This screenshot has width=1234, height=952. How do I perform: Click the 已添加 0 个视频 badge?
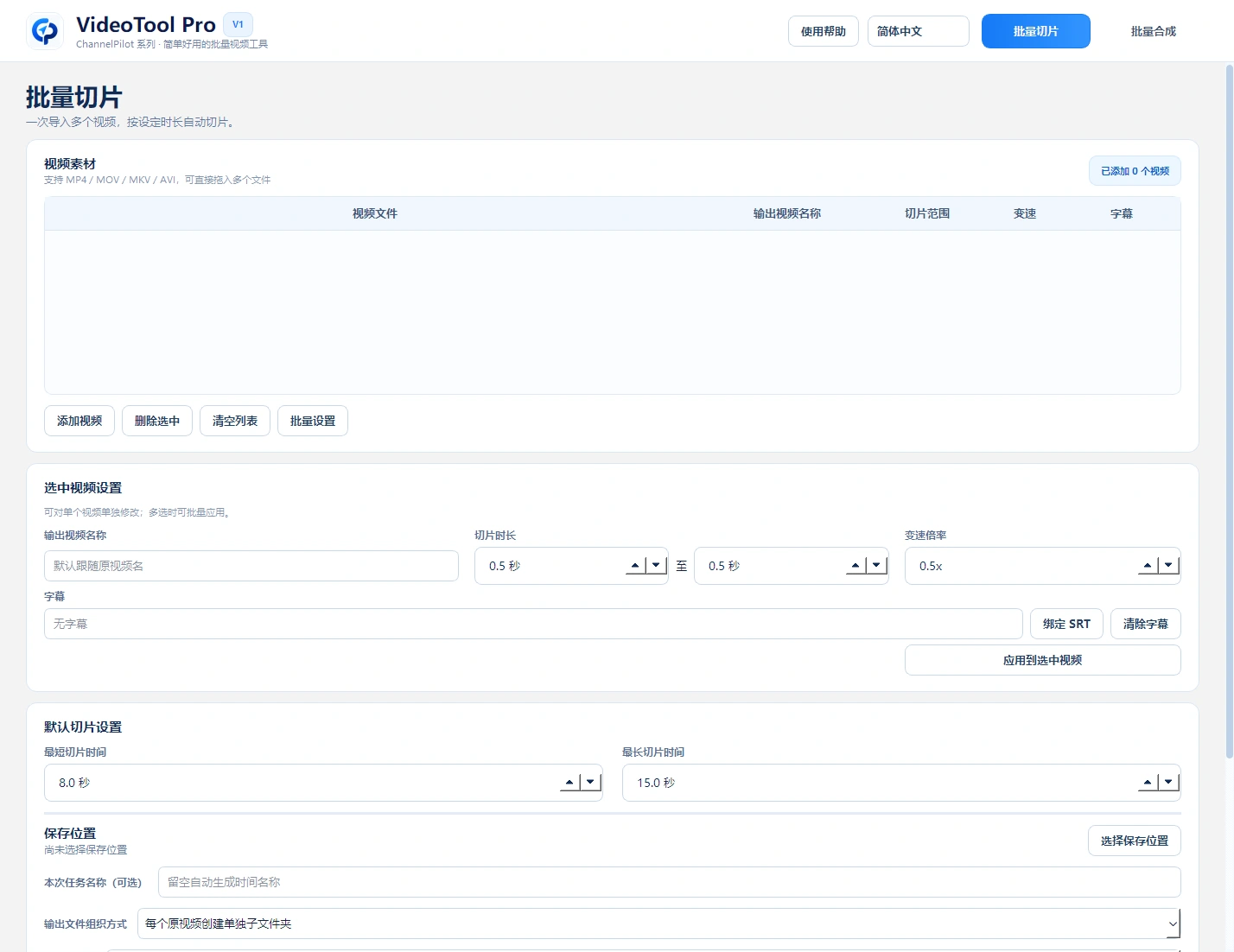click(1135, 171)
